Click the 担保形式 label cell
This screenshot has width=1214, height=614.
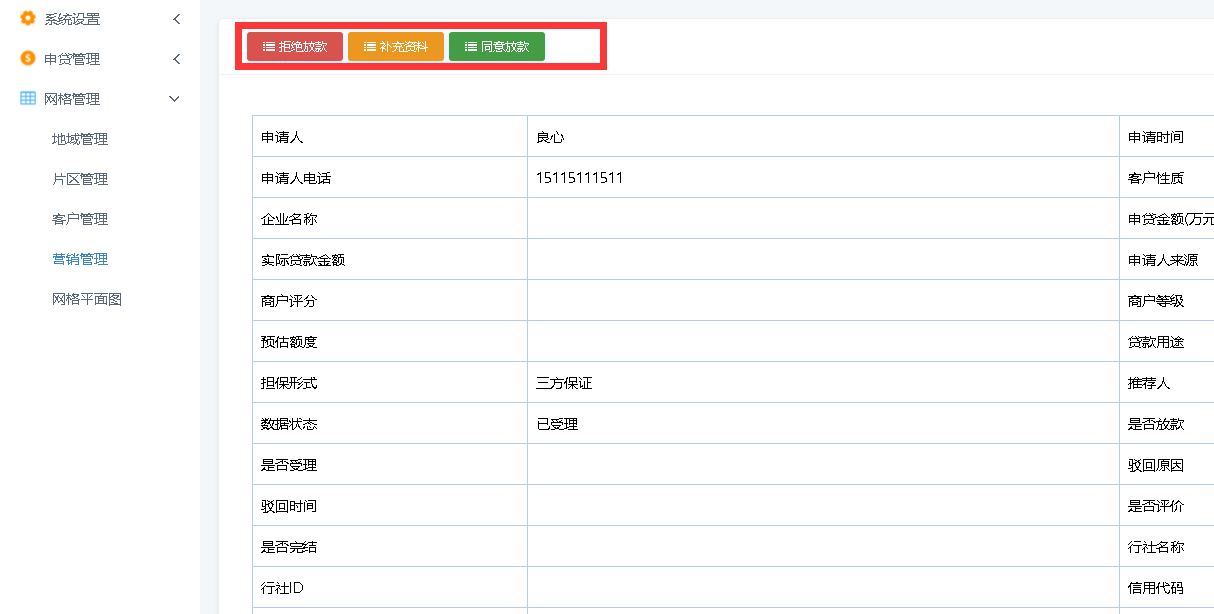click(390, 382)
